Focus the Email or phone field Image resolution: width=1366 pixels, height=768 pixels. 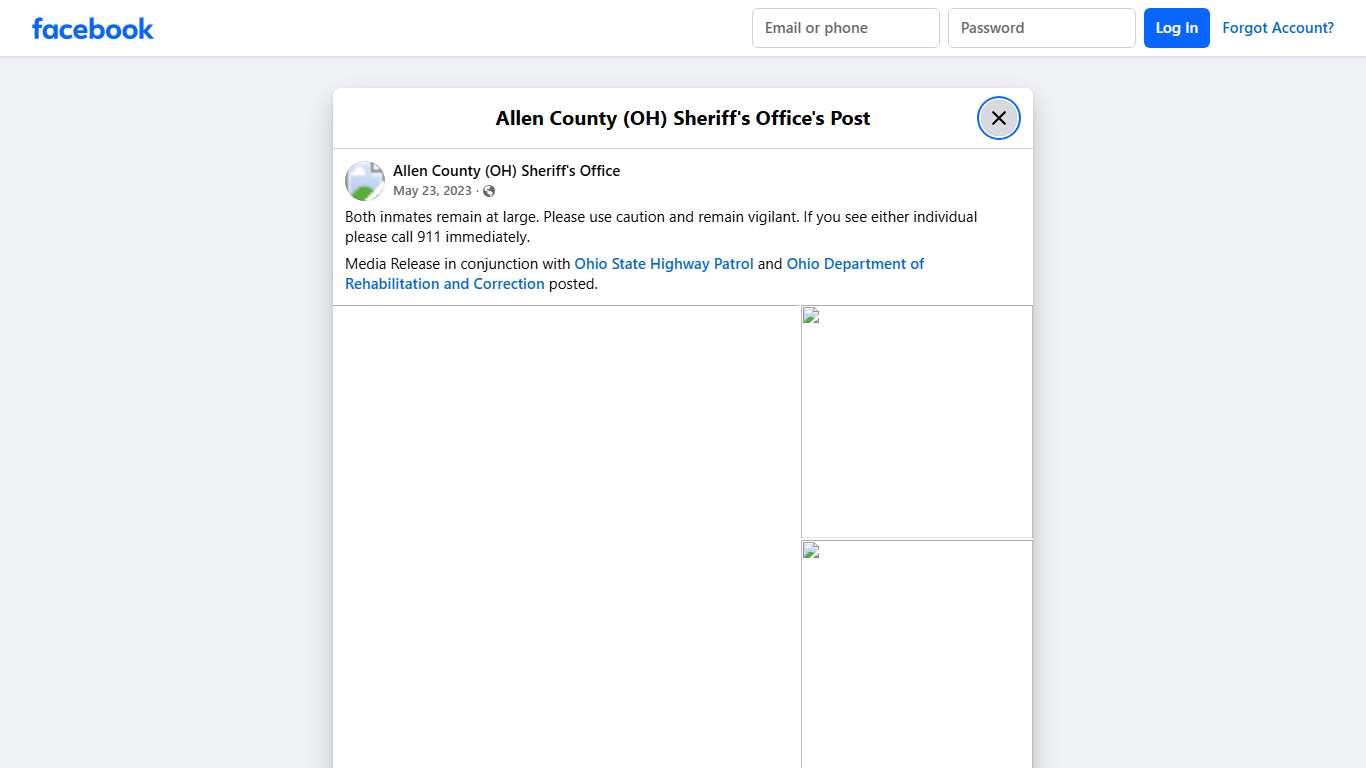845,28
